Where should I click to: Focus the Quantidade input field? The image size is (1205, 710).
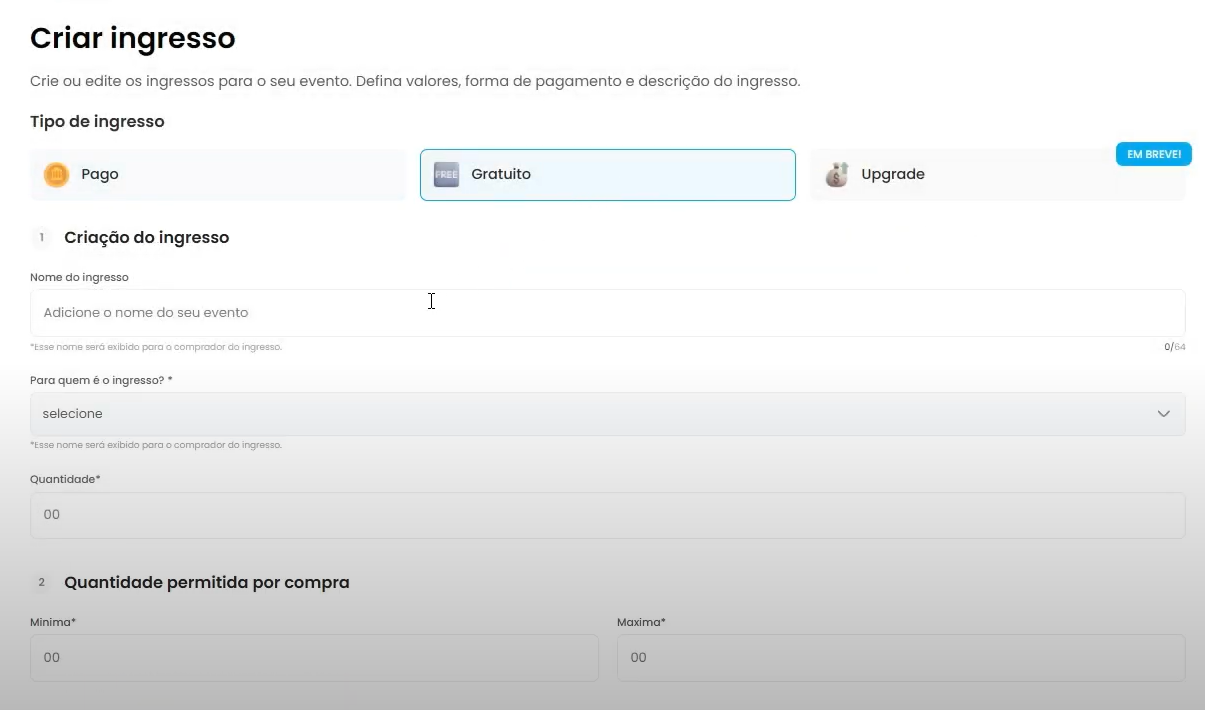tap(608, 515)
